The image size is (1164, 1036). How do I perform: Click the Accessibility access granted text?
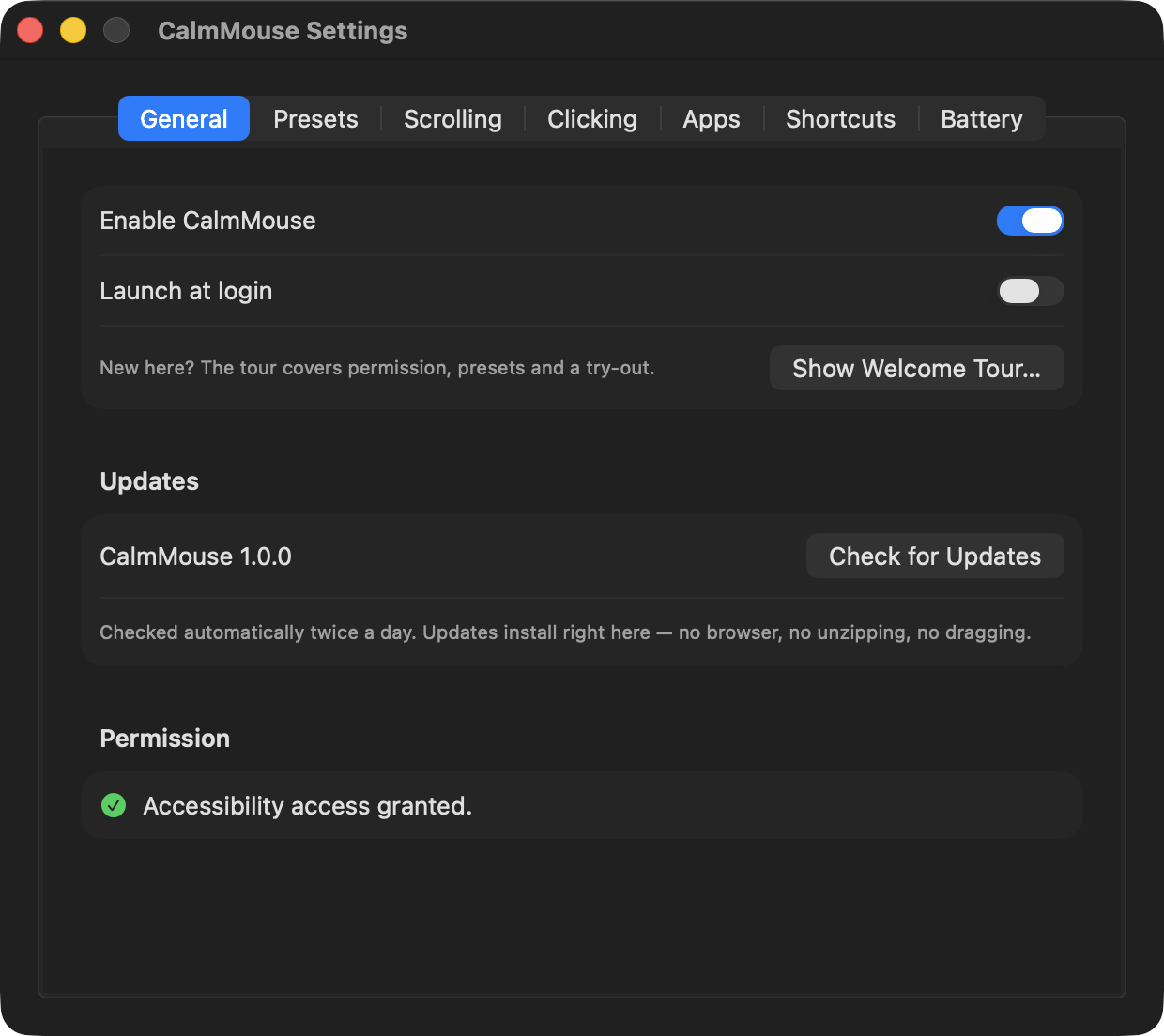click(307, 806)
